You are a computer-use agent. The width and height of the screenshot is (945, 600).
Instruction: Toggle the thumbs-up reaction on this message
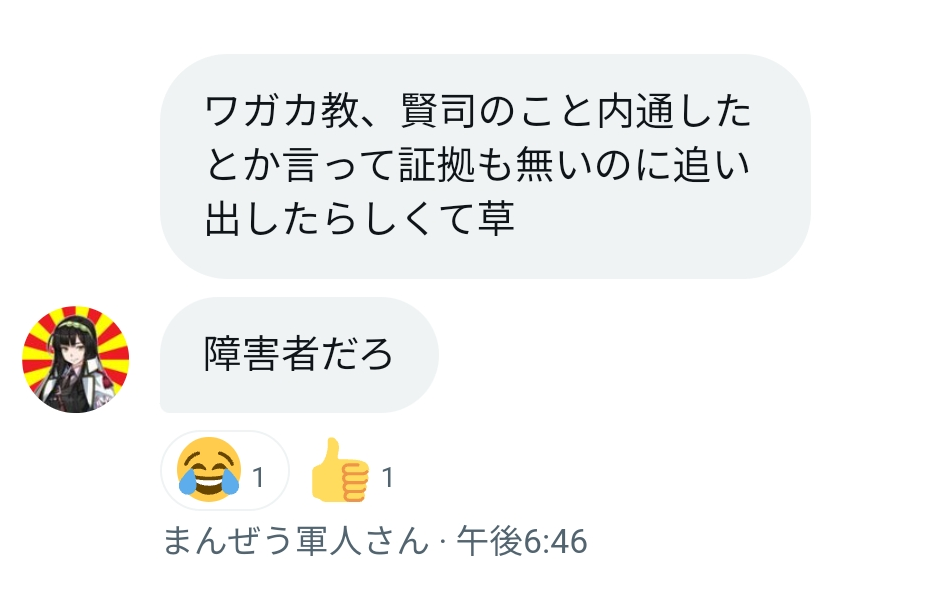tap(352, 470)
